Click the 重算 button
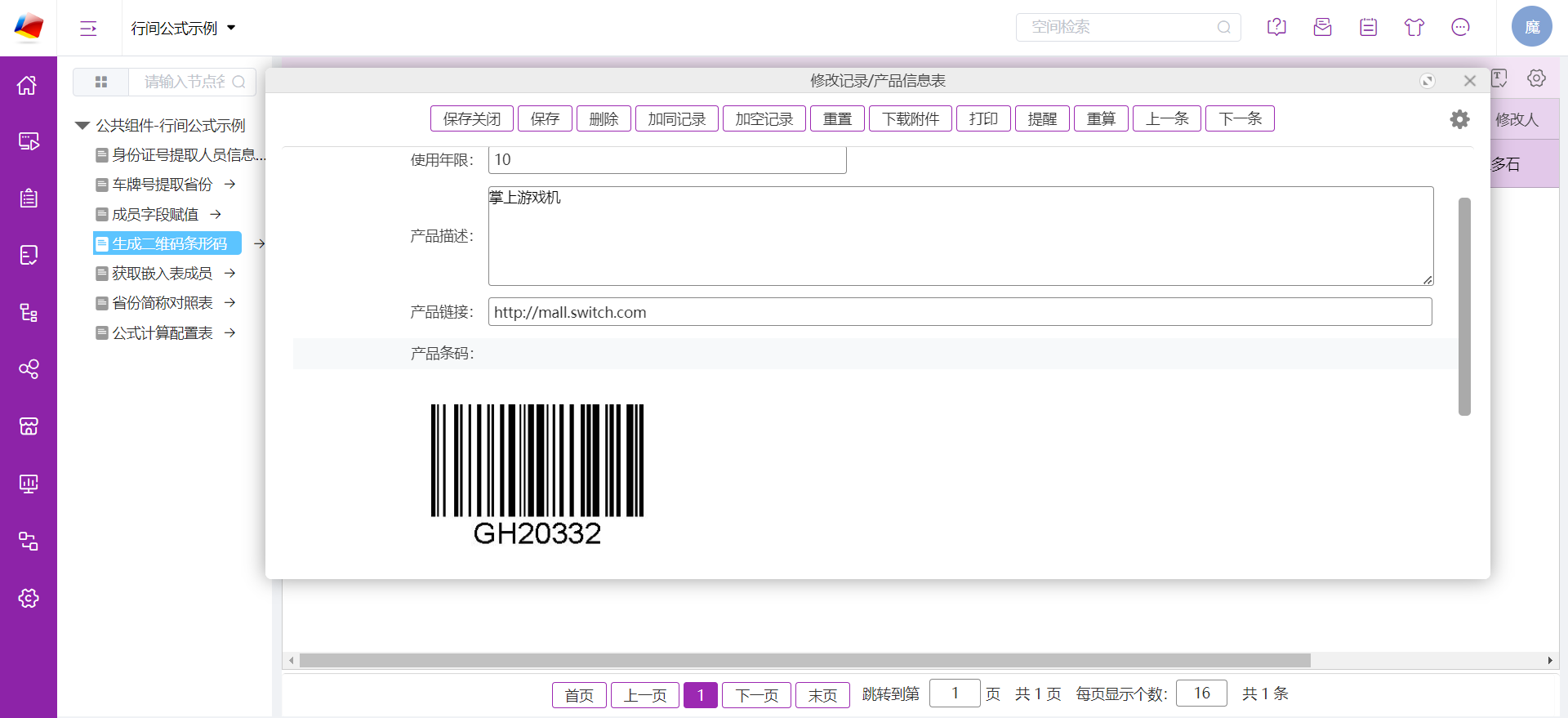The image size is (1568, 718). click(x=1101, y=118)
